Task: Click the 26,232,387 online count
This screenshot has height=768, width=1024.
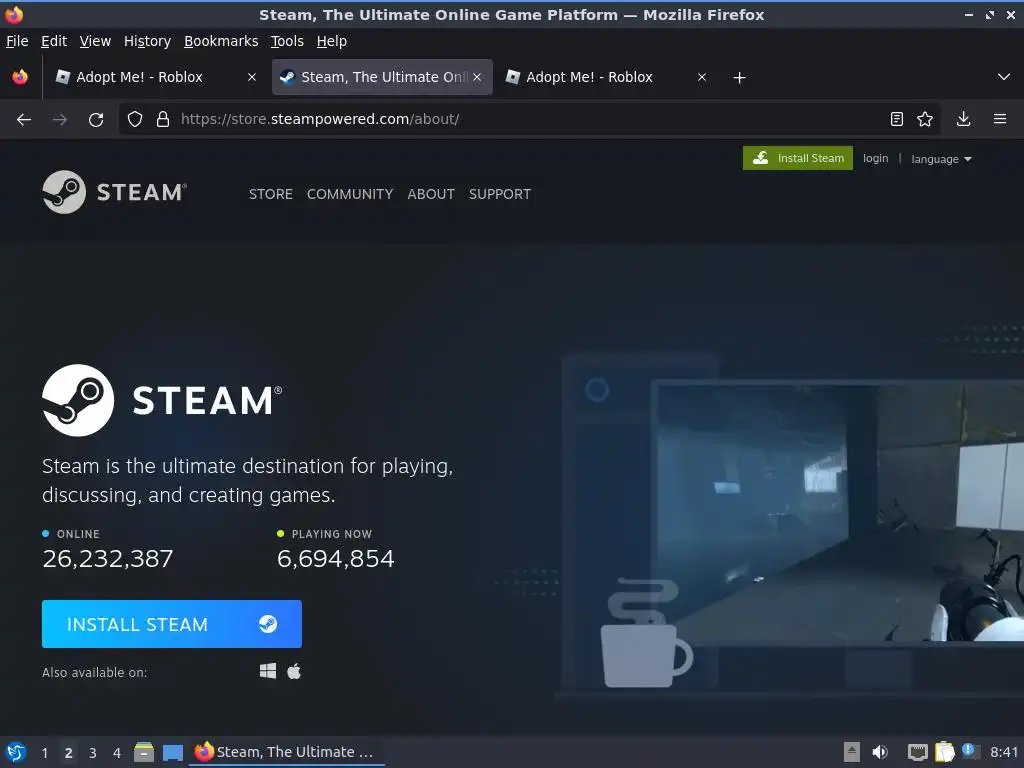Action: coord(108,558)
